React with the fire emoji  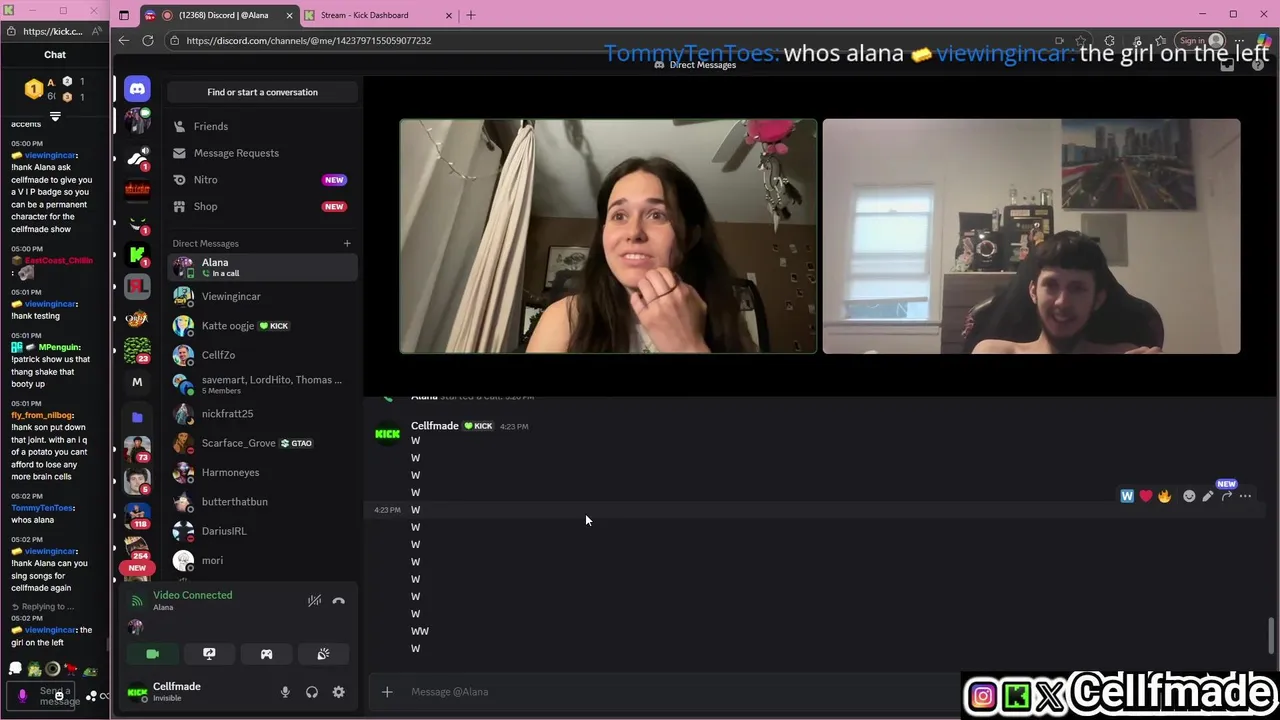[x=1165, y=496]
